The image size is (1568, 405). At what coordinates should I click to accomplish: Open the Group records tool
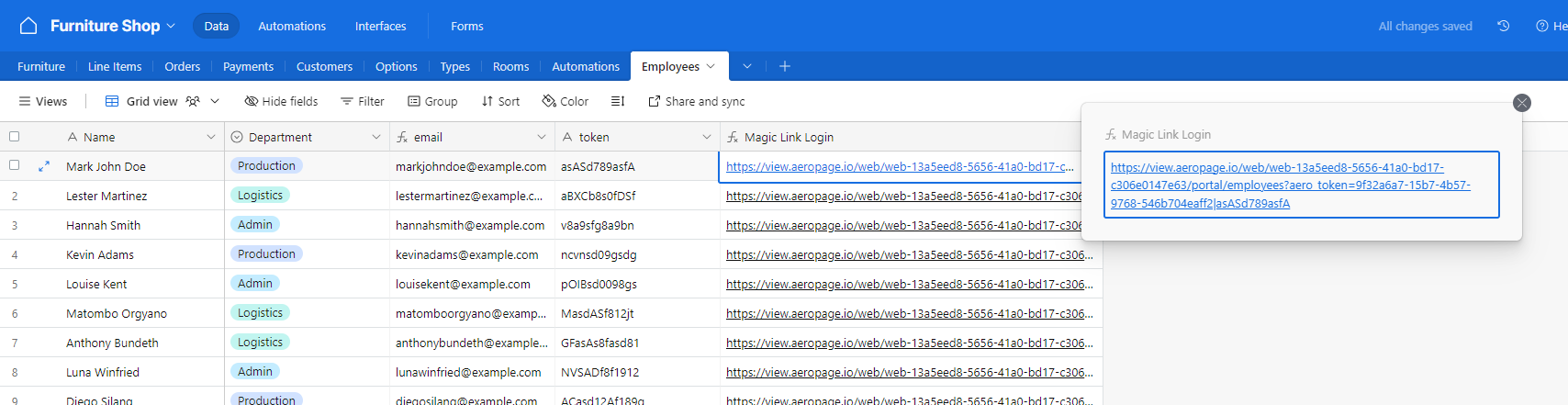tap(432, 101)
